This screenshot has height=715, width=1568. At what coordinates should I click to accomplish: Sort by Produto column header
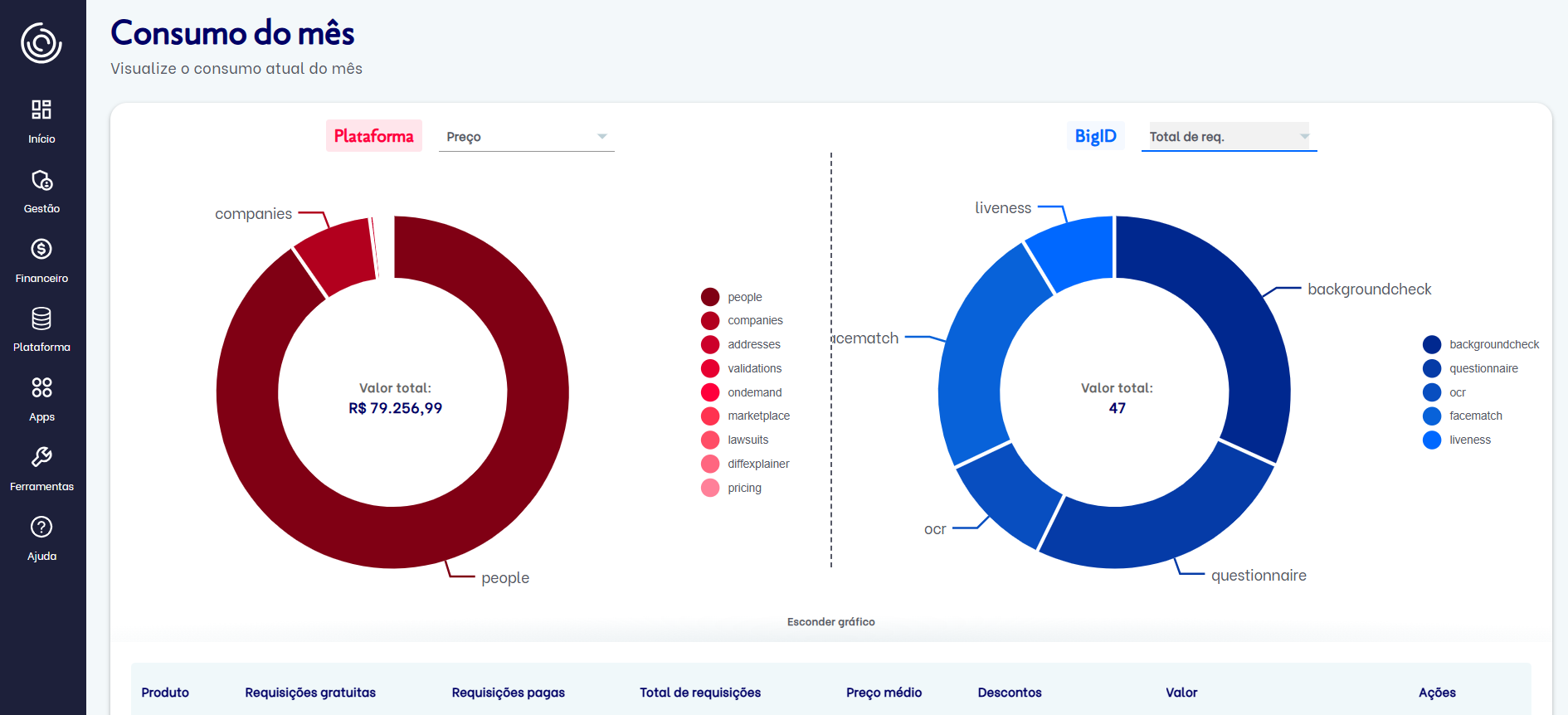point(165,693)
